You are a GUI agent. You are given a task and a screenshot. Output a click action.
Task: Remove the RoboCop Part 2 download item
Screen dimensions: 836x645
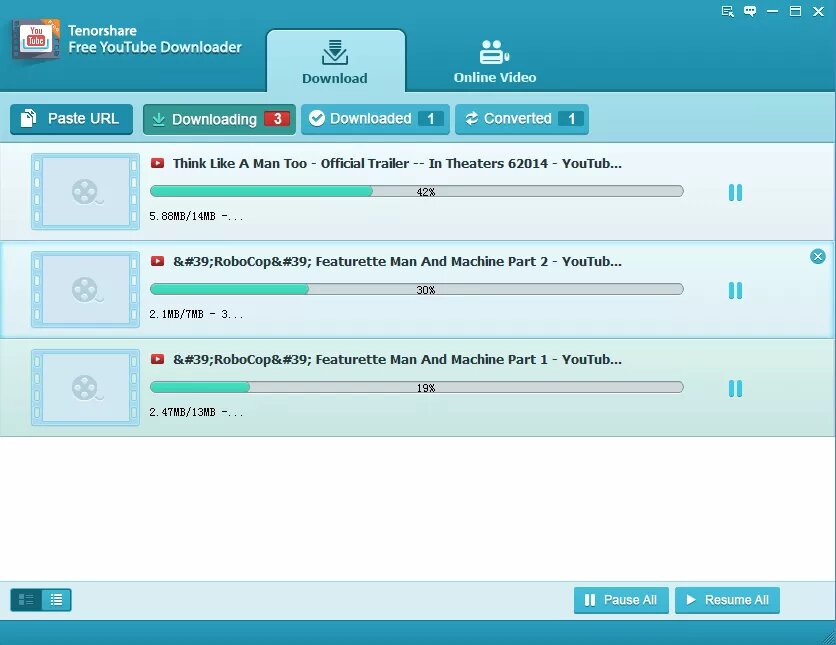(x=818, y=257)
